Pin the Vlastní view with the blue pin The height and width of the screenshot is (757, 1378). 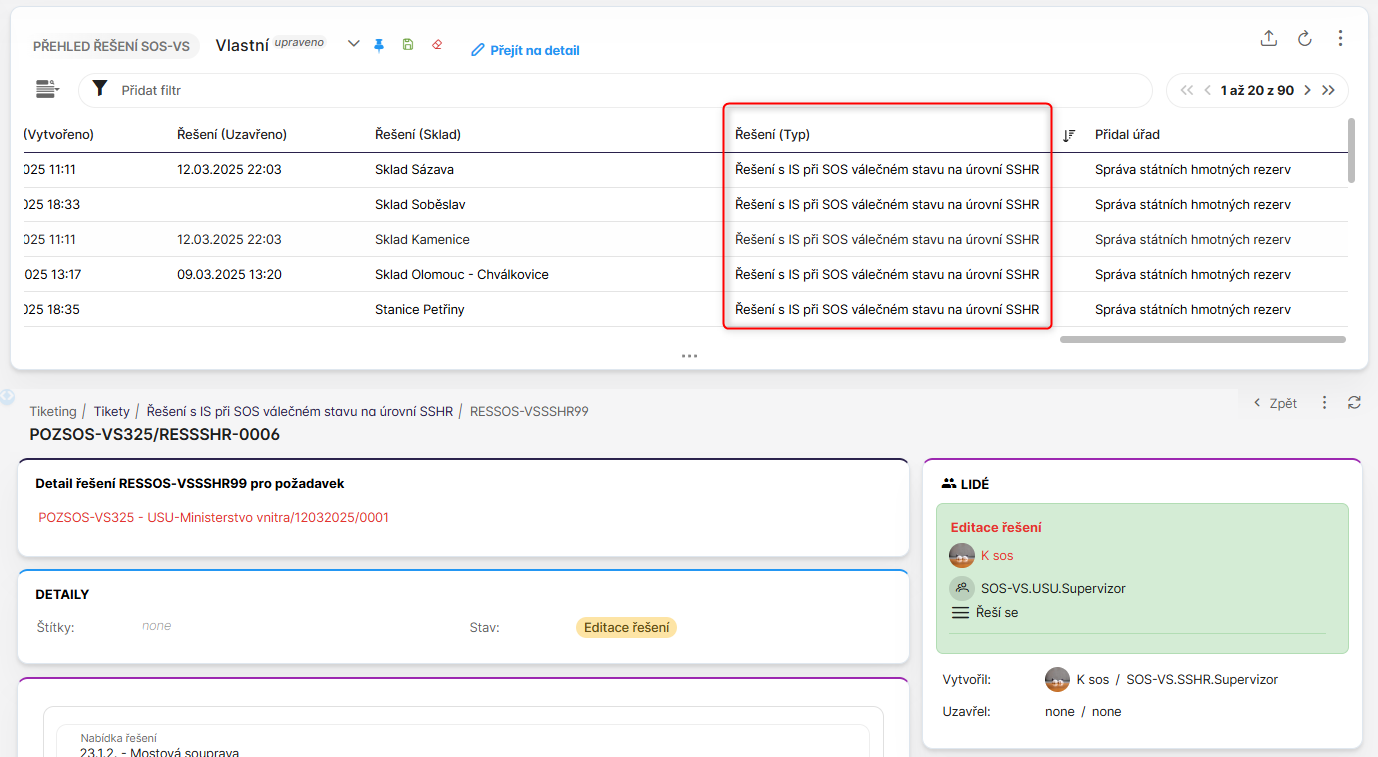pyautogui.click(x=379, y=45)
